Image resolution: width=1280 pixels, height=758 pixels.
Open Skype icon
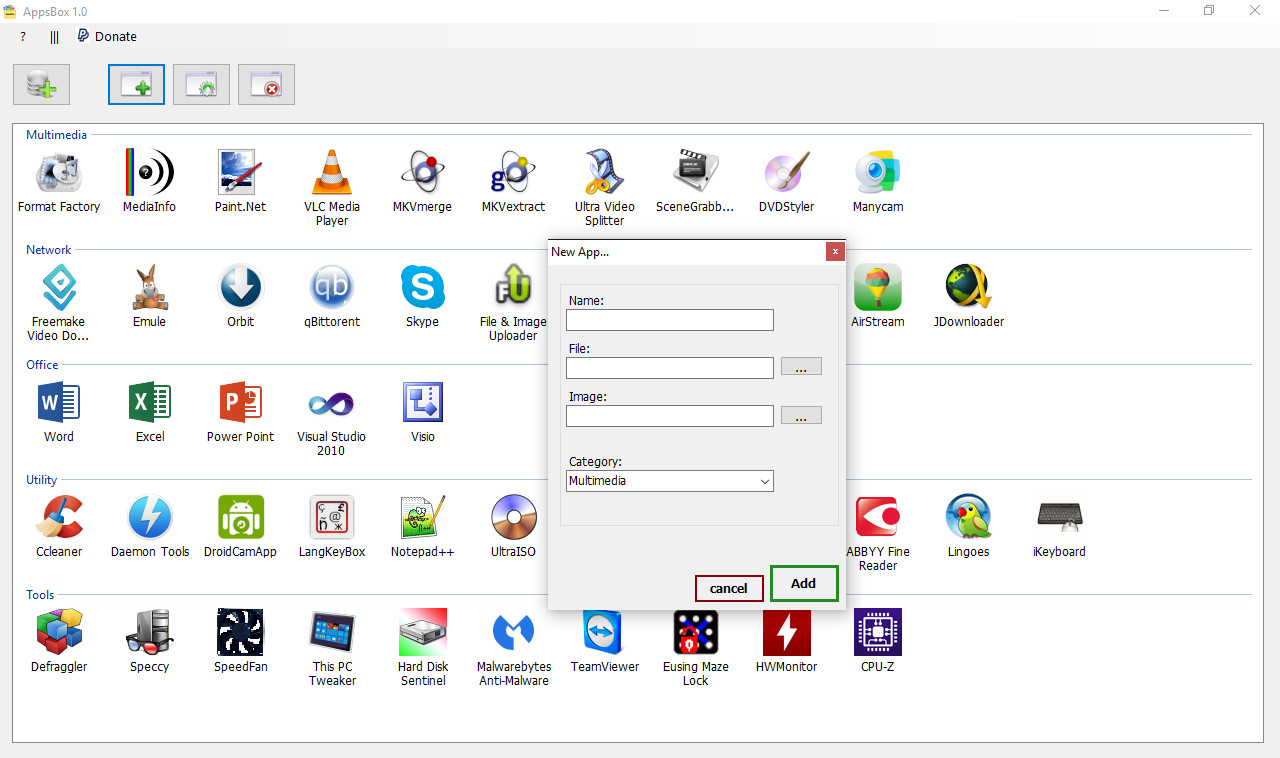coord(422,288)
